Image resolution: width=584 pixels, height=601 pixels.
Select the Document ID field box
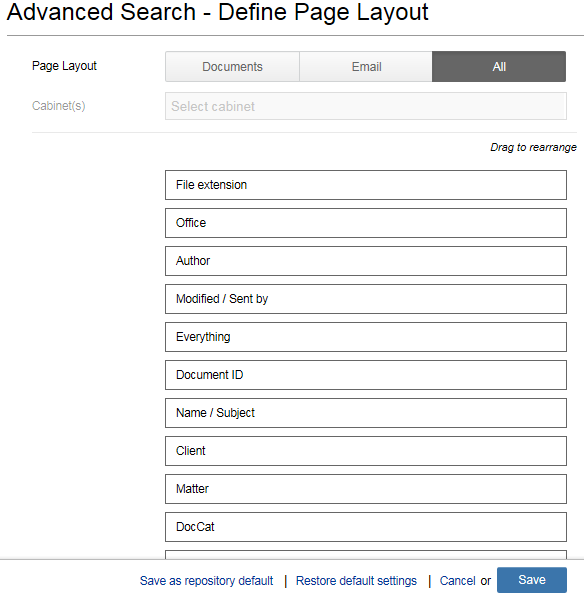coord(366,375)
